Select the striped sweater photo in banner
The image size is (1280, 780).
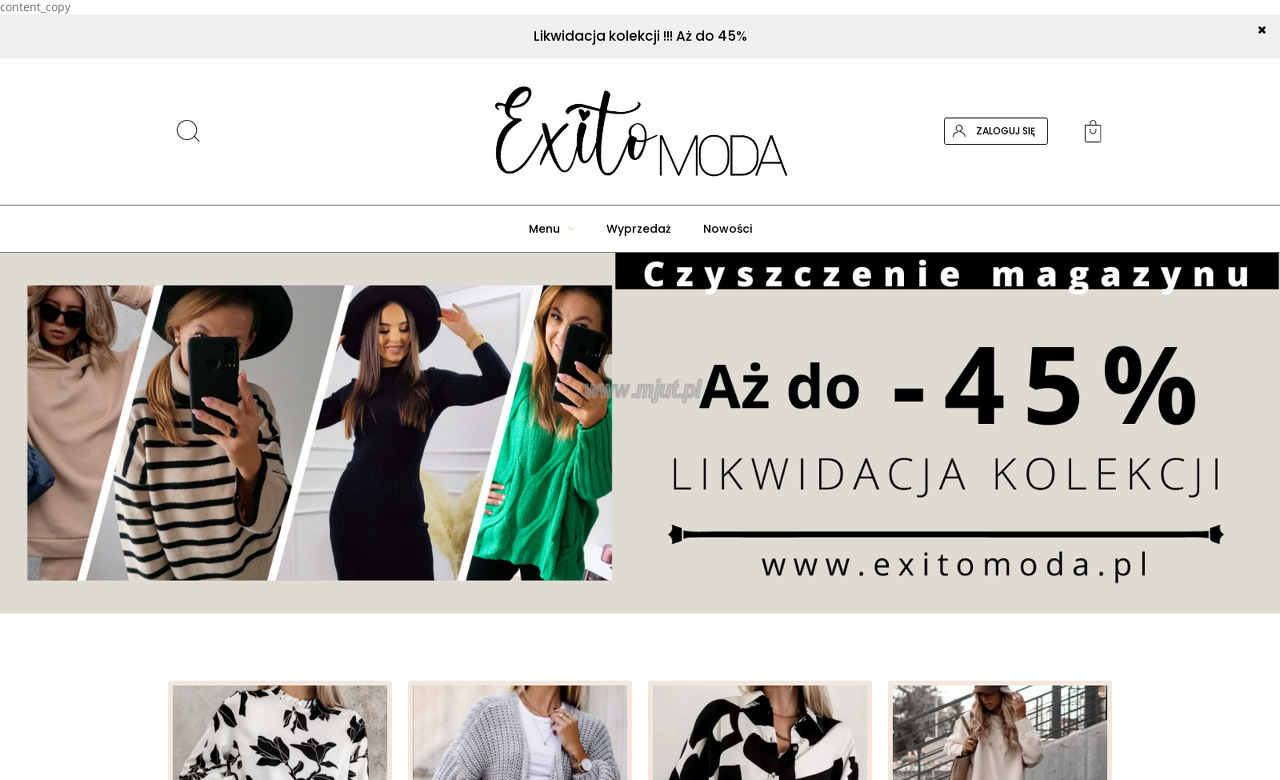pyautogui.click(x=210, y=433)
